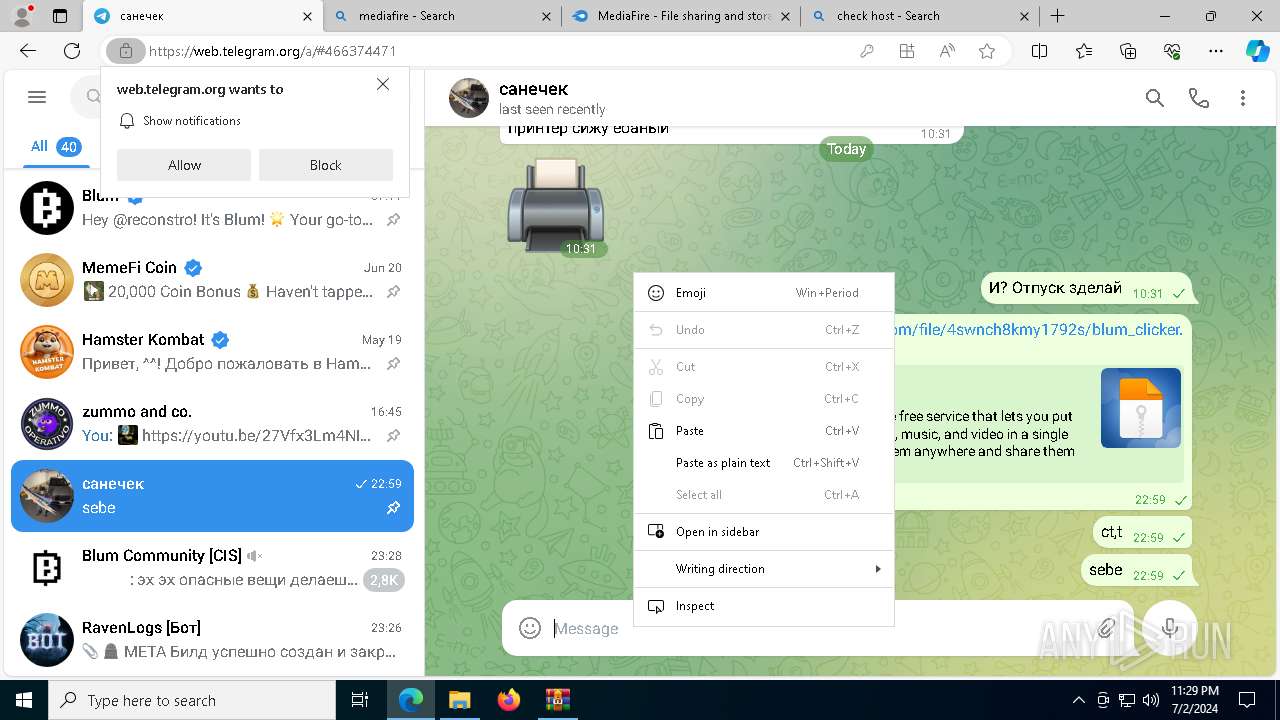
Task: Open the emoji picker in message box
Action: tap(530, 628)
